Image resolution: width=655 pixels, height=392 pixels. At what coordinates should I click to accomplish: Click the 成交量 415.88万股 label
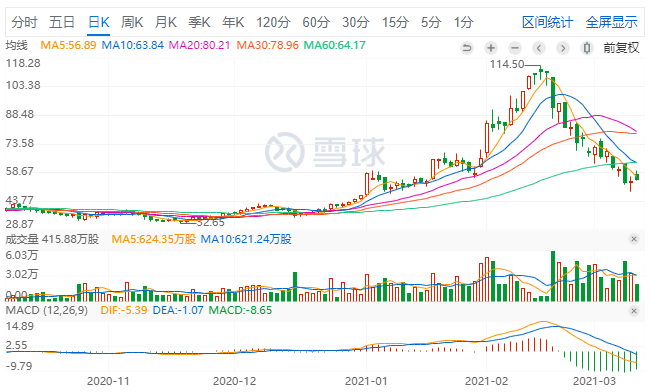point(52,239)
